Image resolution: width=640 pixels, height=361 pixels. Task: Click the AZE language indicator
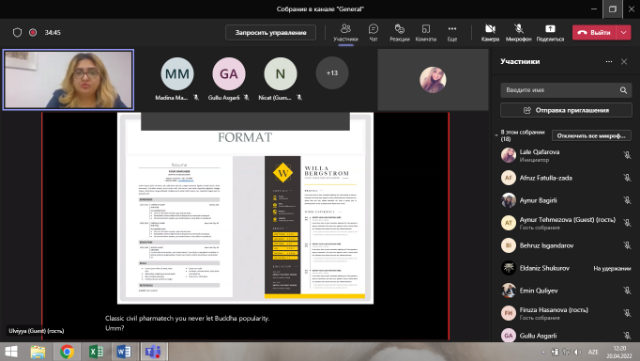click(x=593, y=352)
